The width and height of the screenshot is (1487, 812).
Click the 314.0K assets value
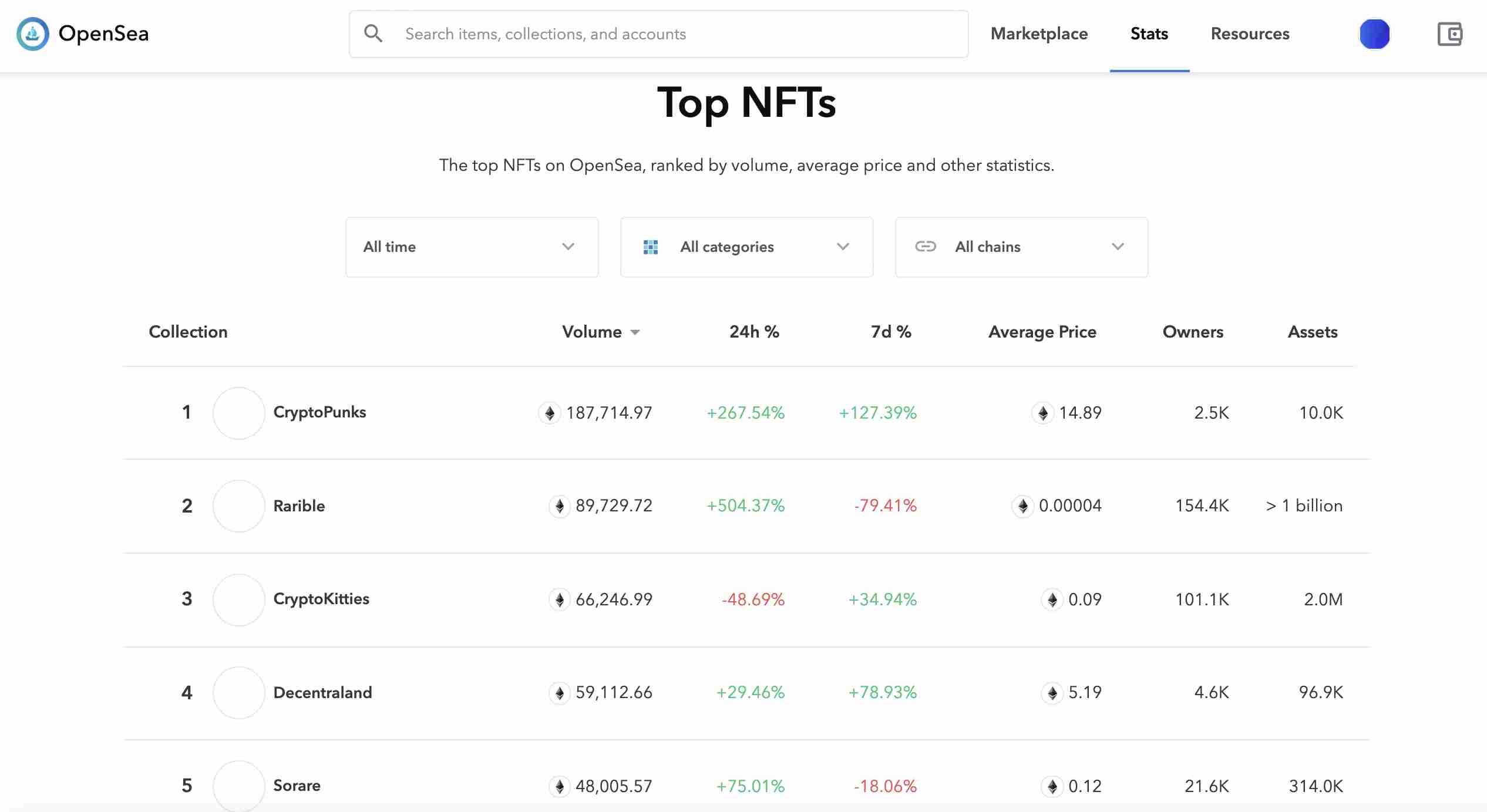tap(1316, 786)
